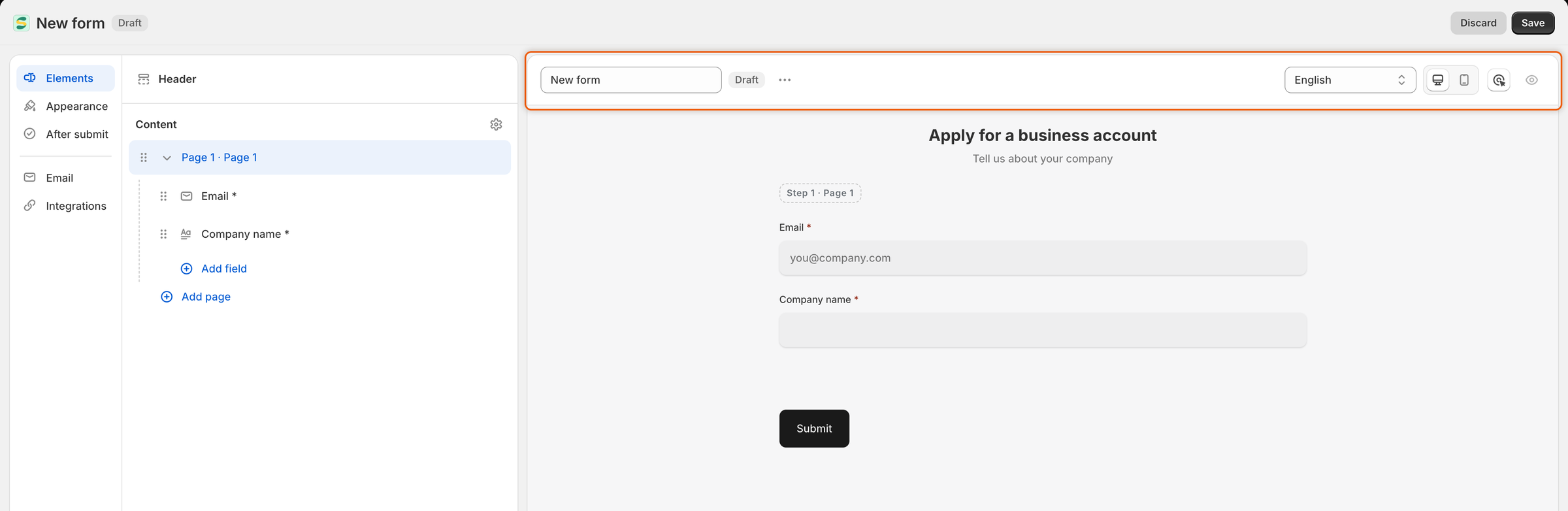The width and height of the screenshot is (1568, 511).
Task: Open the English language dropdown
Action: click(1350, 80)
